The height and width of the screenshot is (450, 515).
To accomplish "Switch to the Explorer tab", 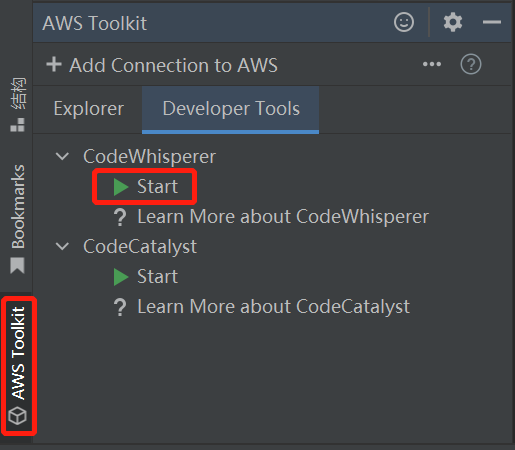I will pos(89,109).
